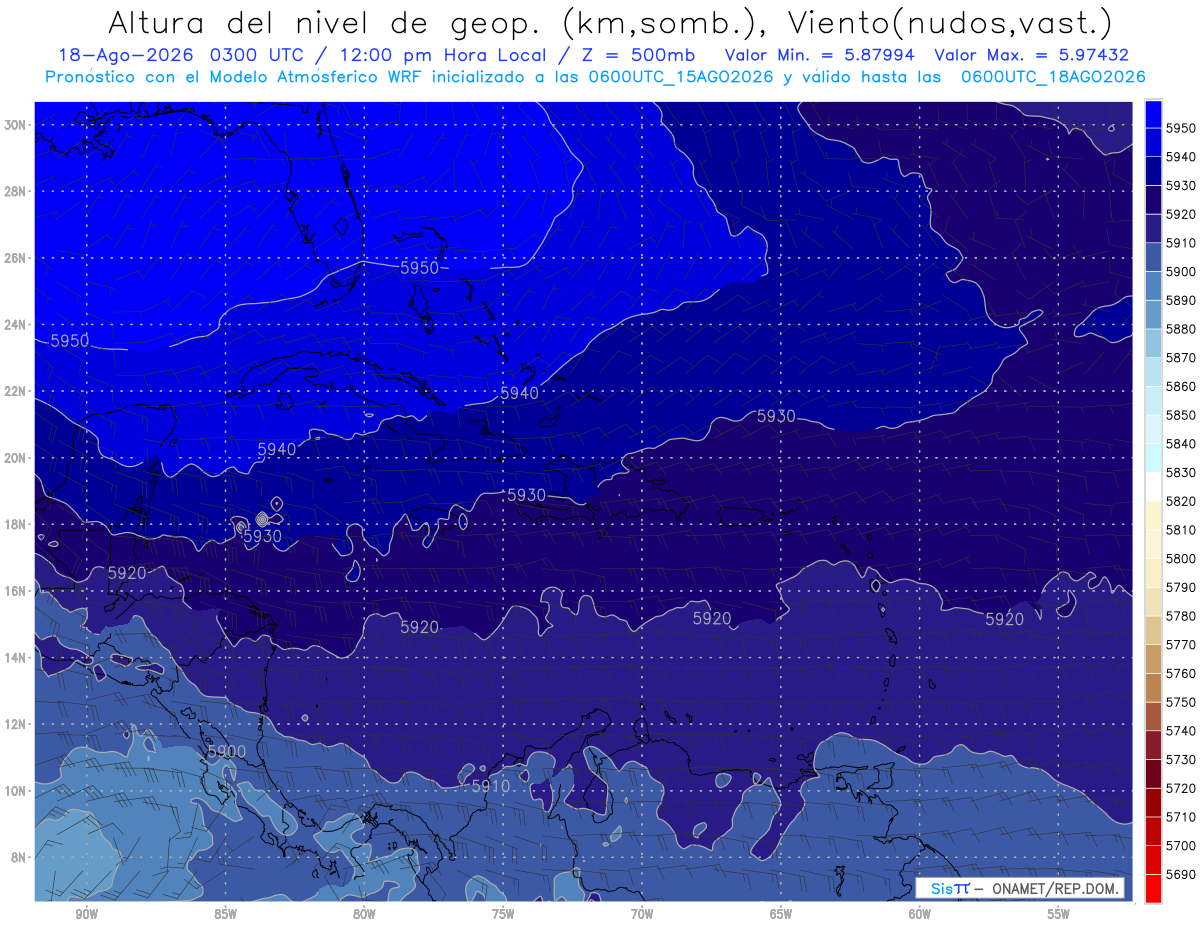1200x927 pixels.
Task: Click the '5870' value on the color scale
Action: (x=1181, y=358)
